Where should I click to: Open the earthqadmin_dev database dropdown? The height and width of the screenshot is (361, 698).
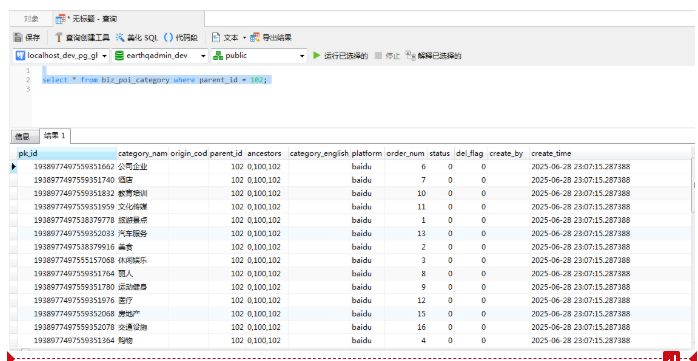[160, 56]
